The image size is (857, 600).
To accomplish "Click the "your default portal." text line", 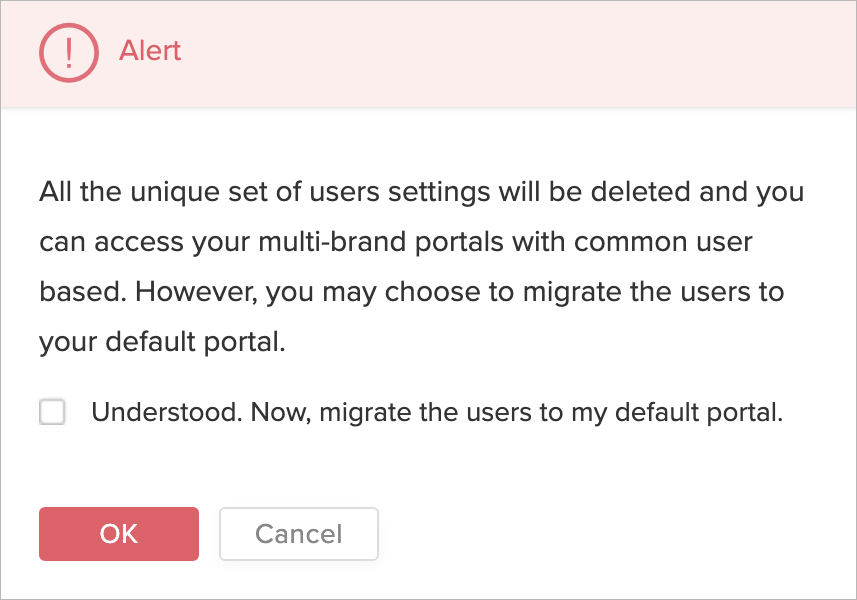I will tap(162, 342).
